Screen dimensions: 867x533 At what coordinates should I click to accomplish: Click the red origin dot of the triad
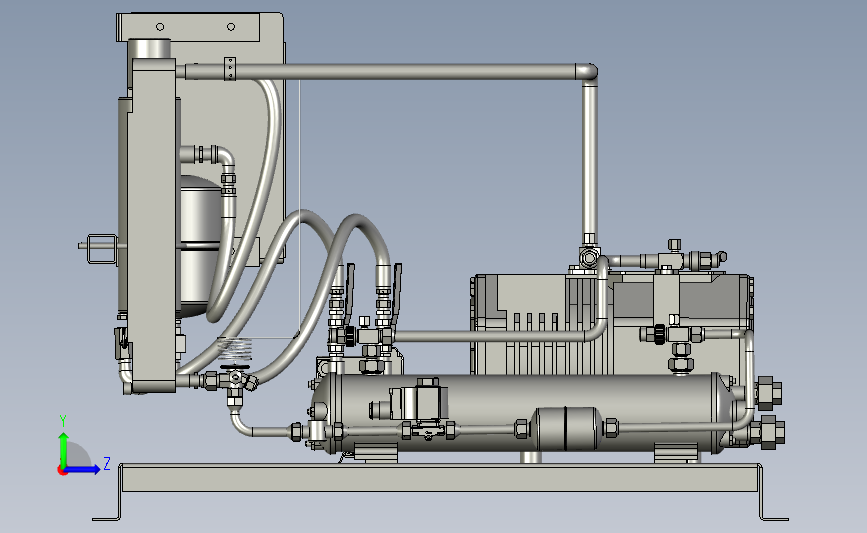point(62,471)
